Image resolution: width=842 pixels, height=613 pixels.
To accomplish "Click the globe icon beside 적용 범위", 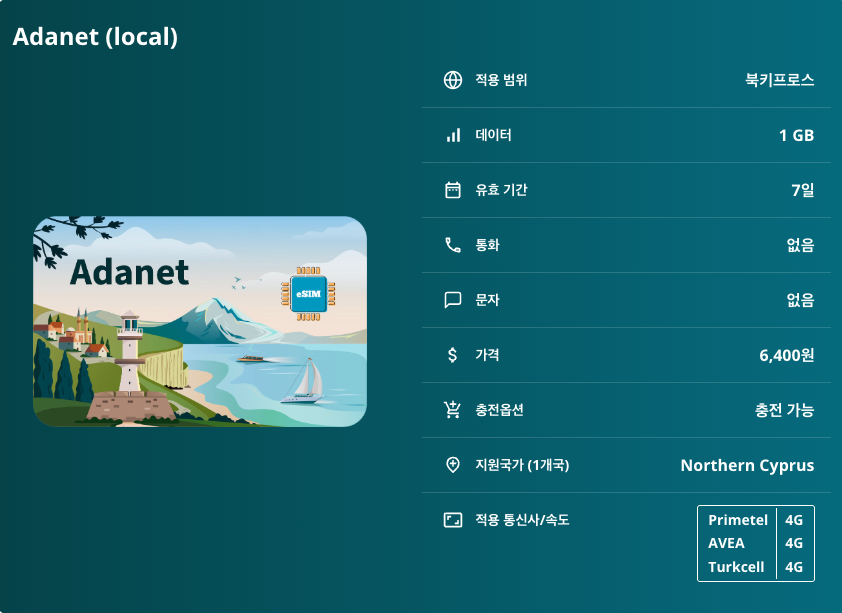I will point(453,80).
